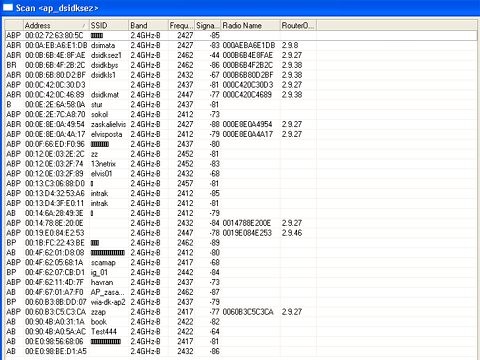Select the row with SSID zaskalielvis
This screenshot has width=480, height=360.
241,124
